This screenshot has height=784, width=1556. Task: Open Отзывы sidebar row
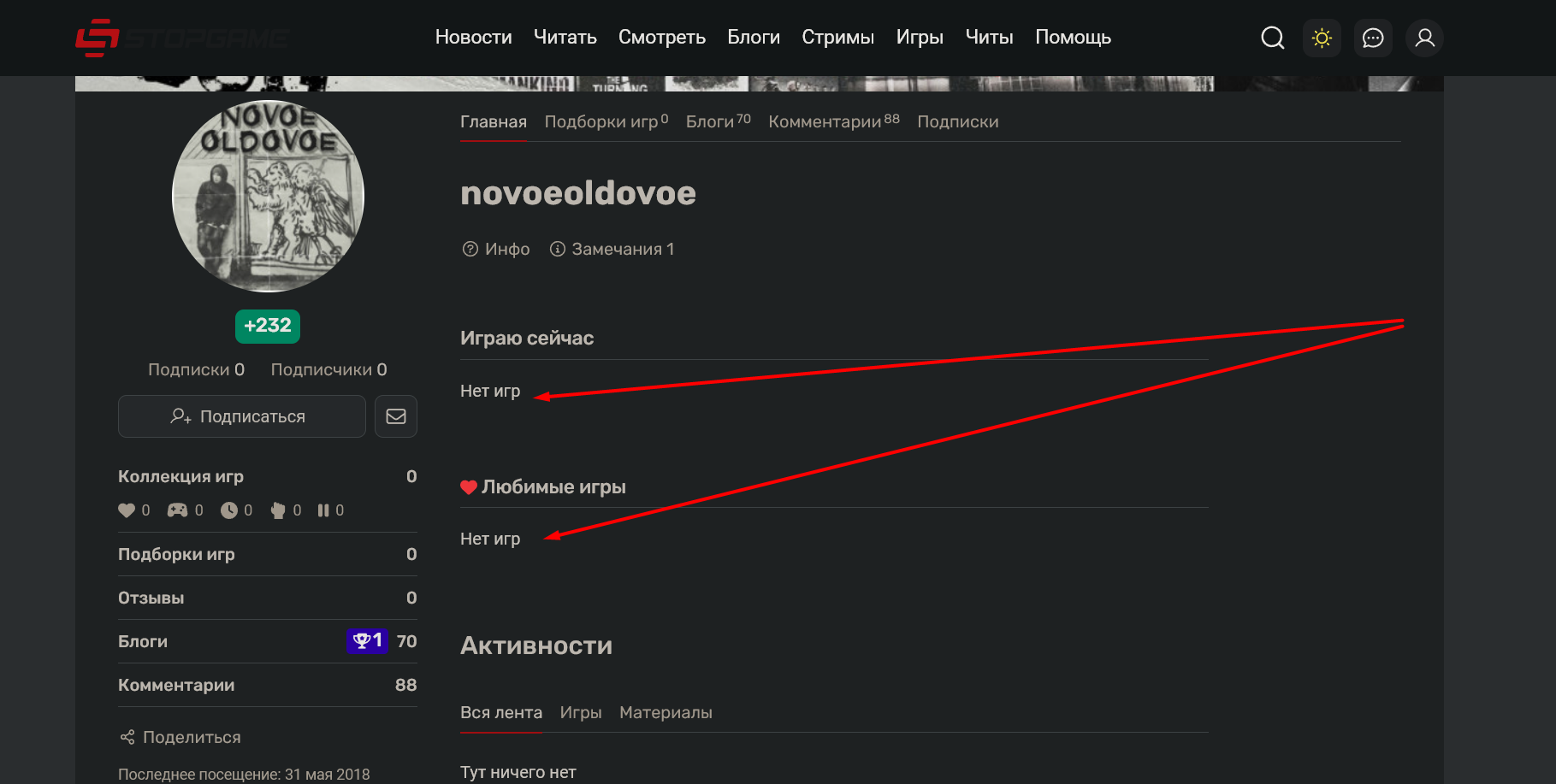[x=268, y=598]
